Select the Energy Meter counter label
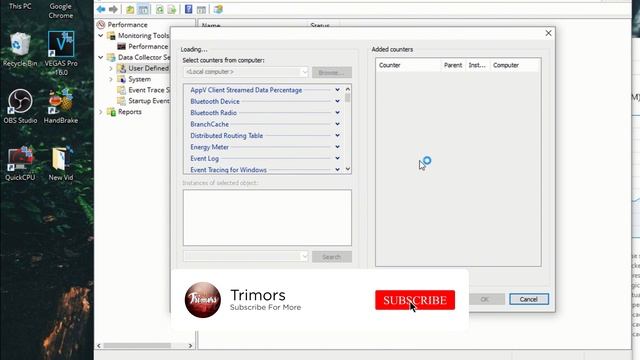Viewport: 640px width, 360px height. coord(209,147)
